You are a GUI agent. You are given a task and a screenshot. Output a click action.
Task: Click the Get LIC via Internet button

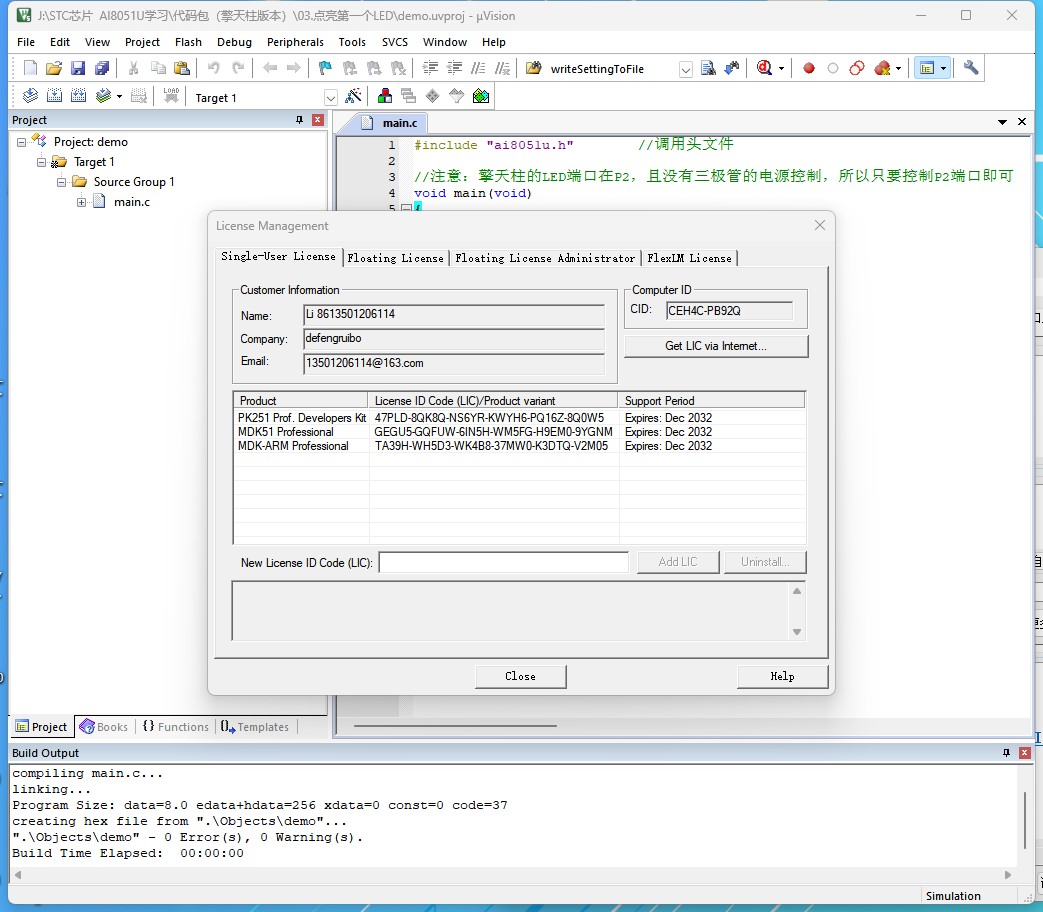tap(716, 346)
